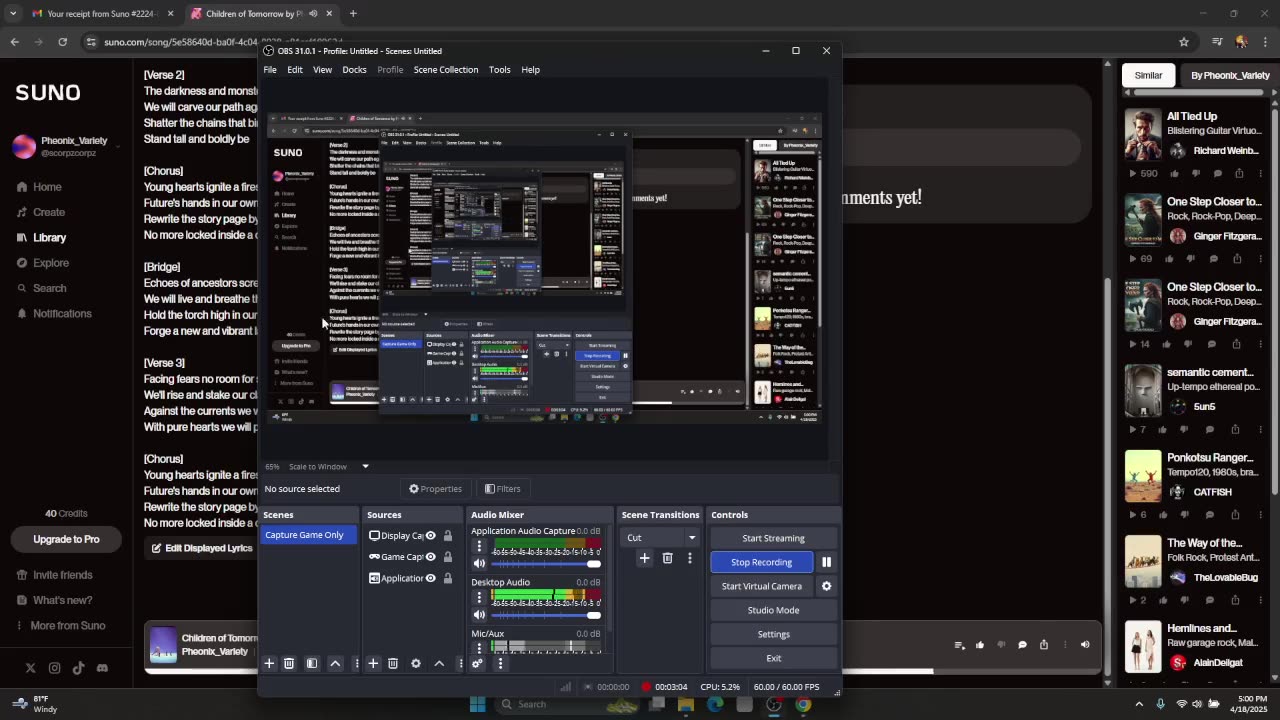Add a new scene with the plus icon
Image resolution: width=1280 pixels, height=720 pixels.
pos(269,663)
